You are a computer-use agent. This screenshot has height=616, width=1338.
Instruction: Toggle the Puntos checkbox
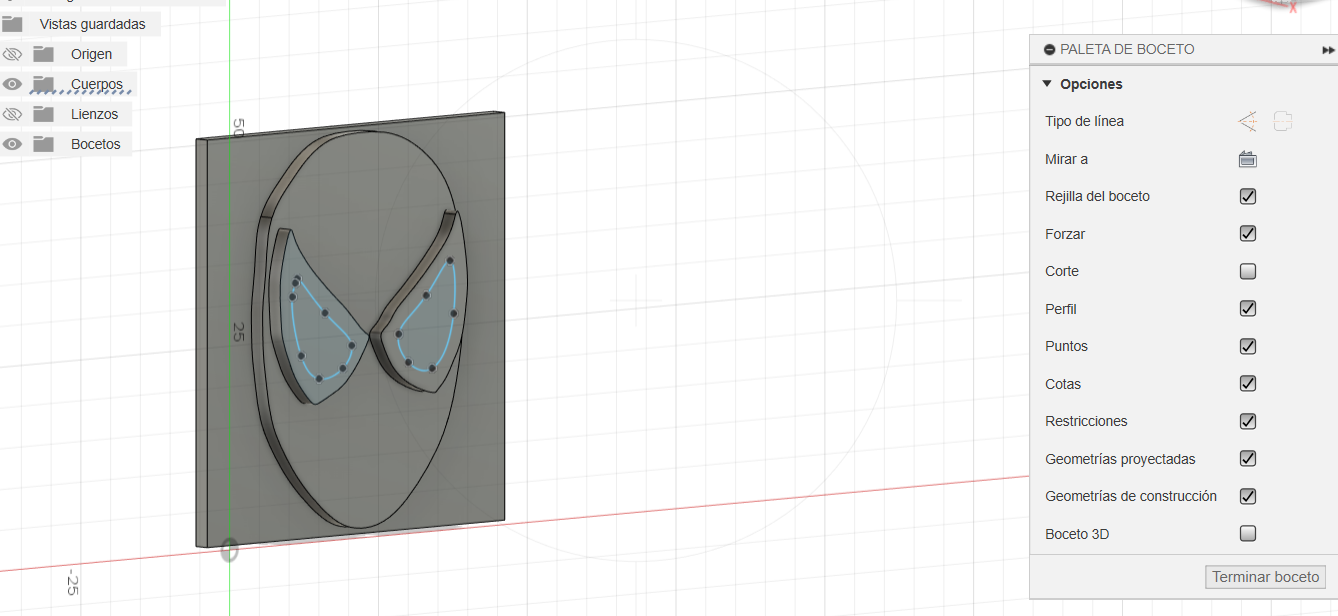[1248, 346]
